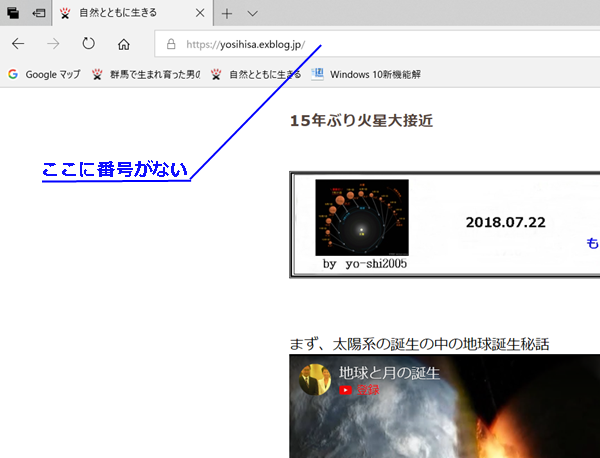
Task: Open 自然とともに生きる favorites bar link
Action: coord(256,74)
